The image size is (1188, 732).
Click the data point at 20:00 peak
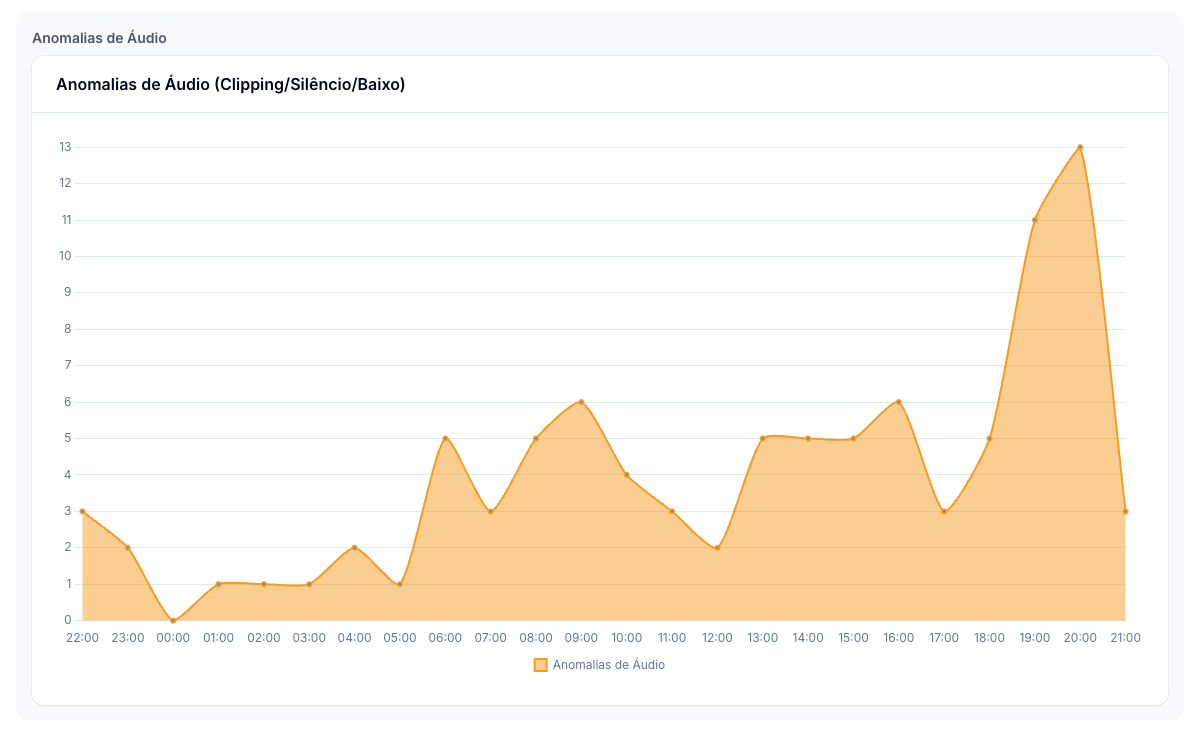click(x=1080, y=147)
